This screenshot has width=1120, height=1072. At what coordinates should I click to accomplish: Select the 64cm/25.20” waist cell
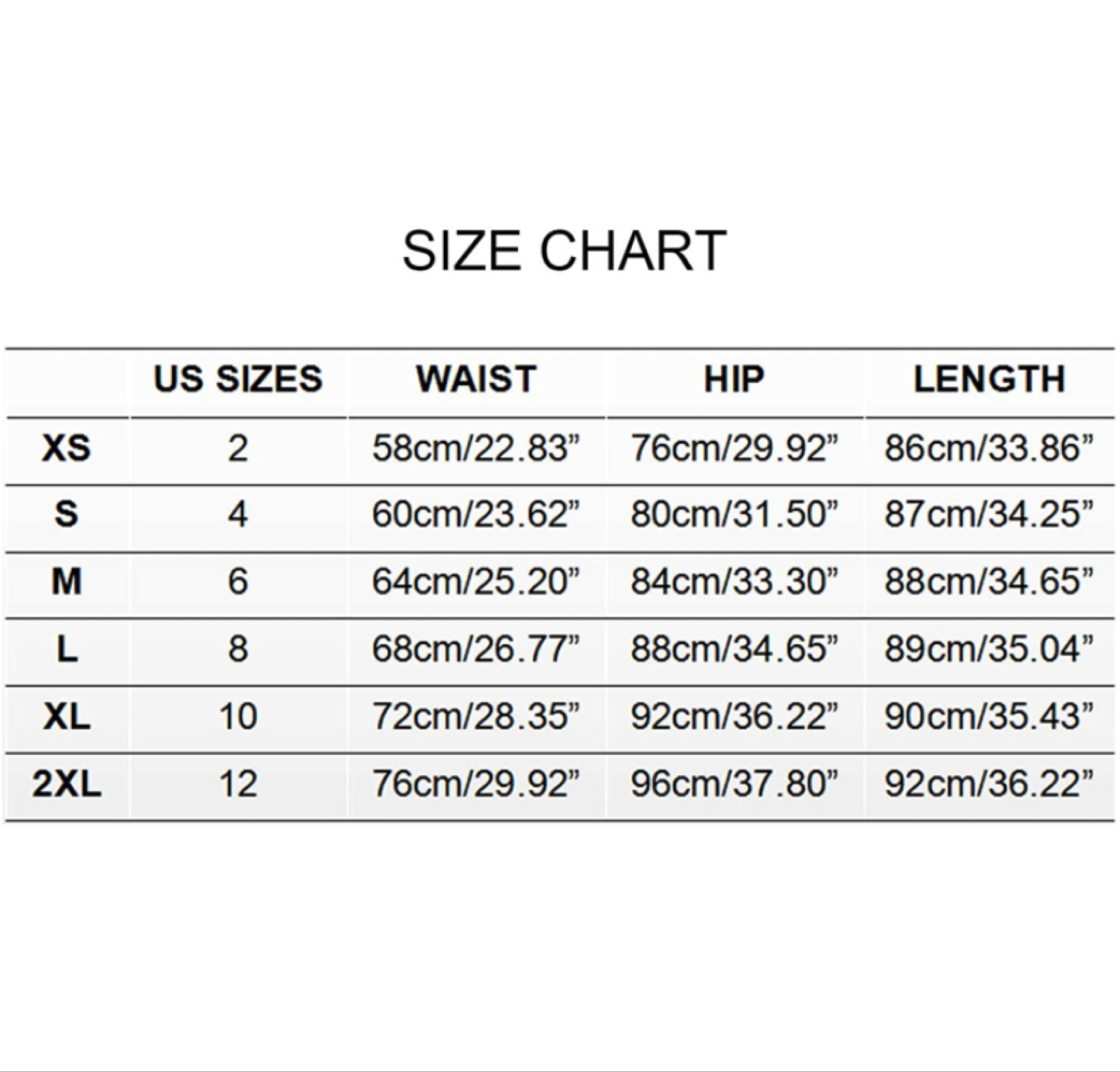476,581
